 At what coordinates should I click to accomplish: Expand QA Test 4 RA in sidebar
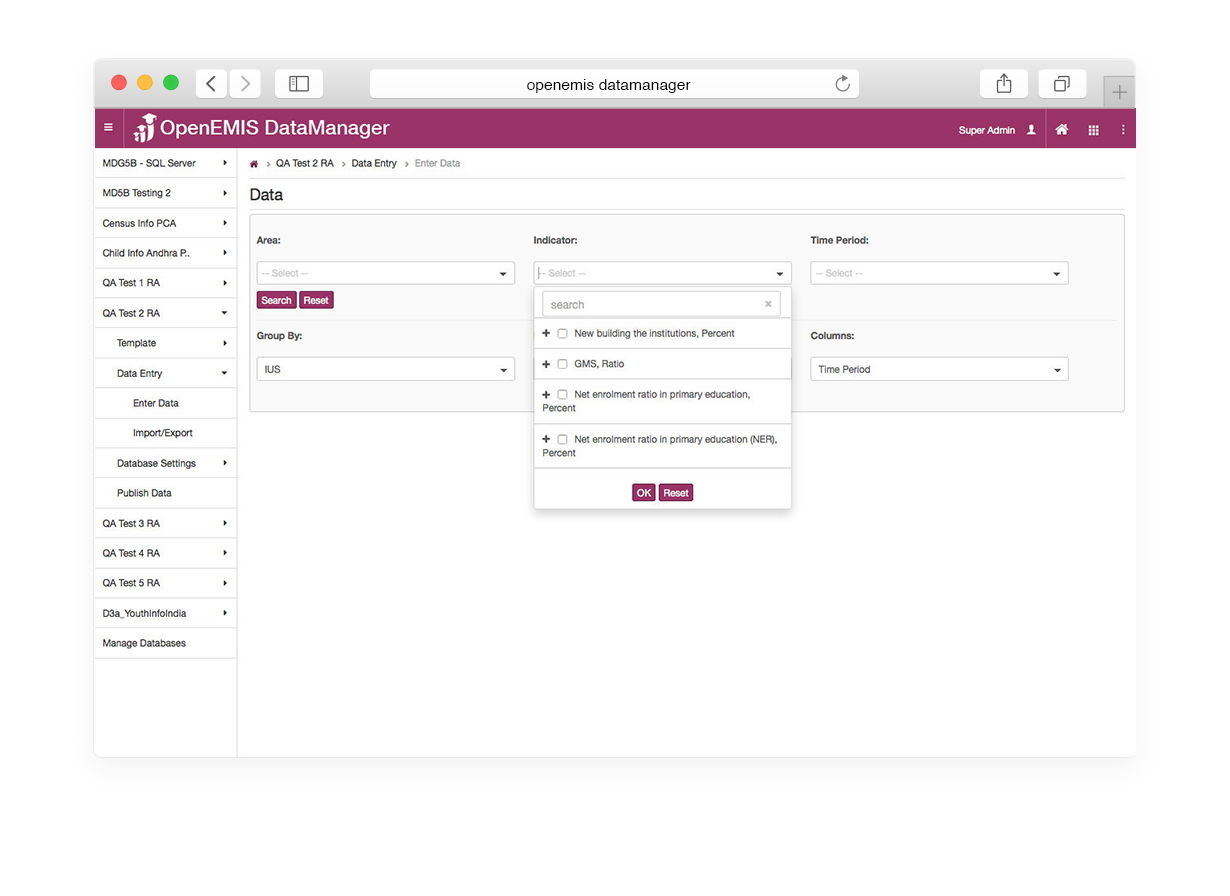coord(165,553)
